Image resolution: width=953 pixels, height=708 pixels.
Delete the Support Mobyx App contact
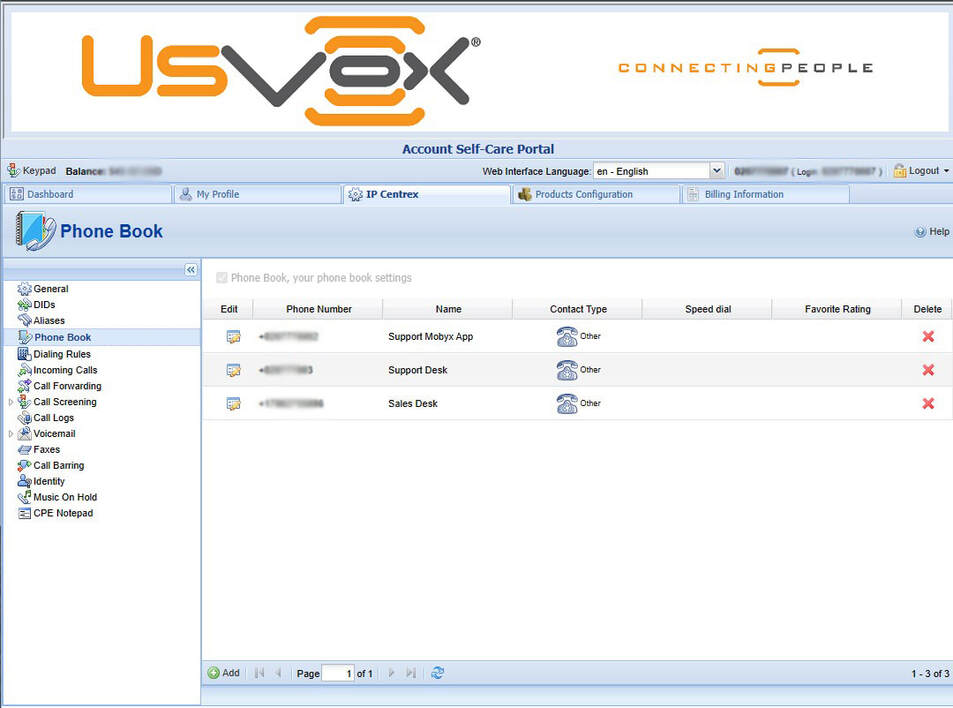click(x=928, y=337)
